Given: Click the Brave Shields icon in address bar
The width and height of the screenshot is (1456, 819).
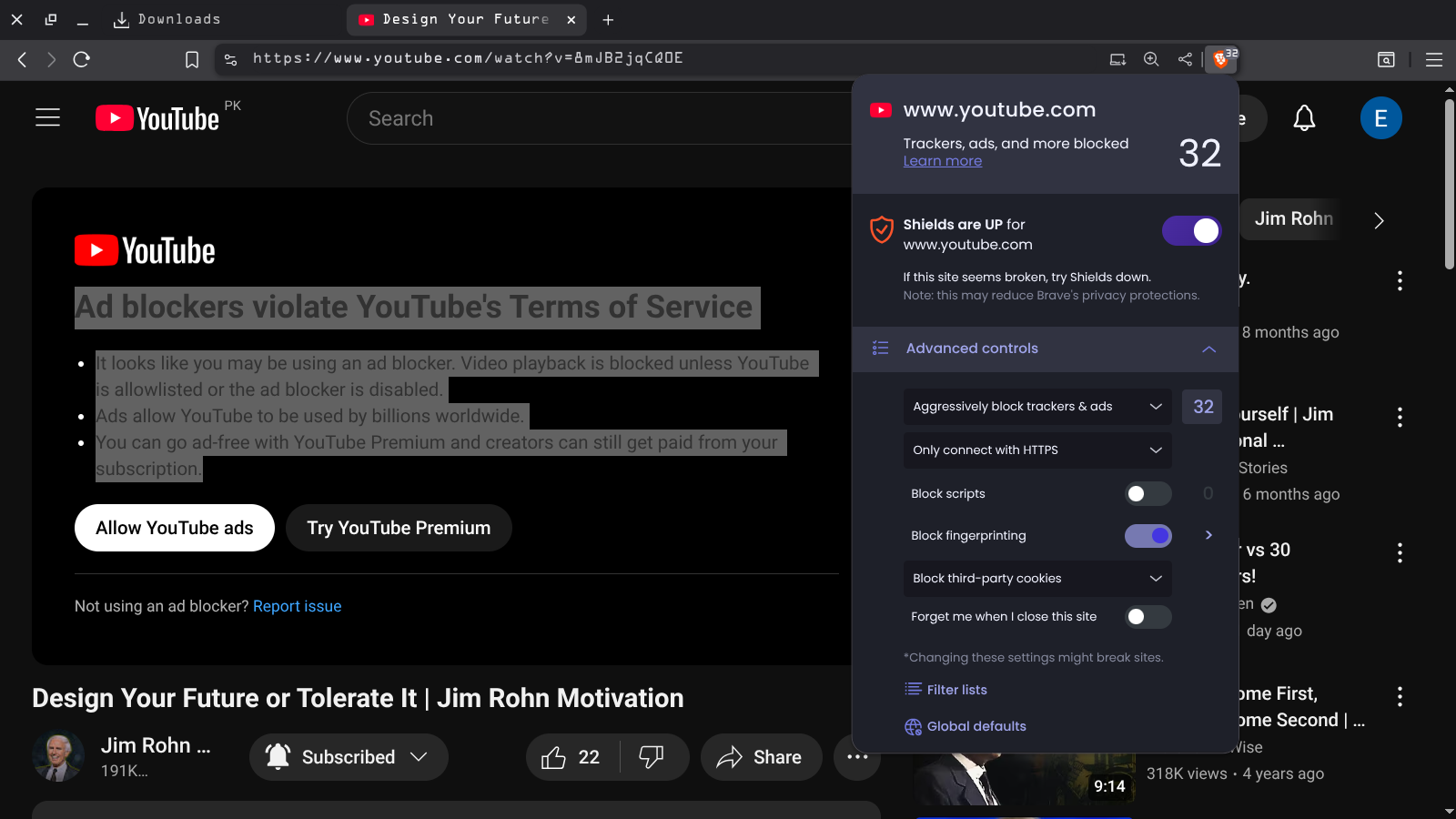Looking at the screenshot, I should click(1221, 59).
